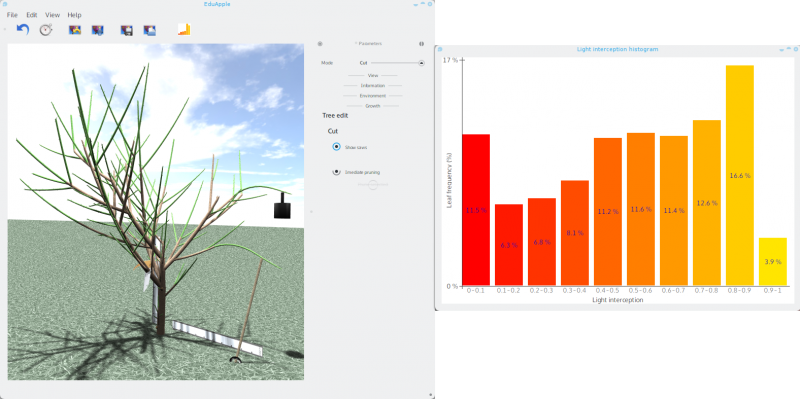Expand the Environment section

pyautogui.click(x=373, y=96)
